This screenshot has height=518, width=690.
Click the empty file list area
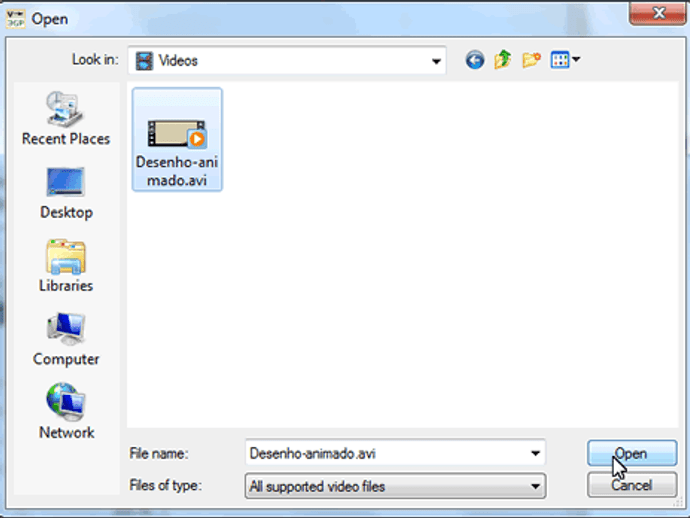[x=440, y=286]
